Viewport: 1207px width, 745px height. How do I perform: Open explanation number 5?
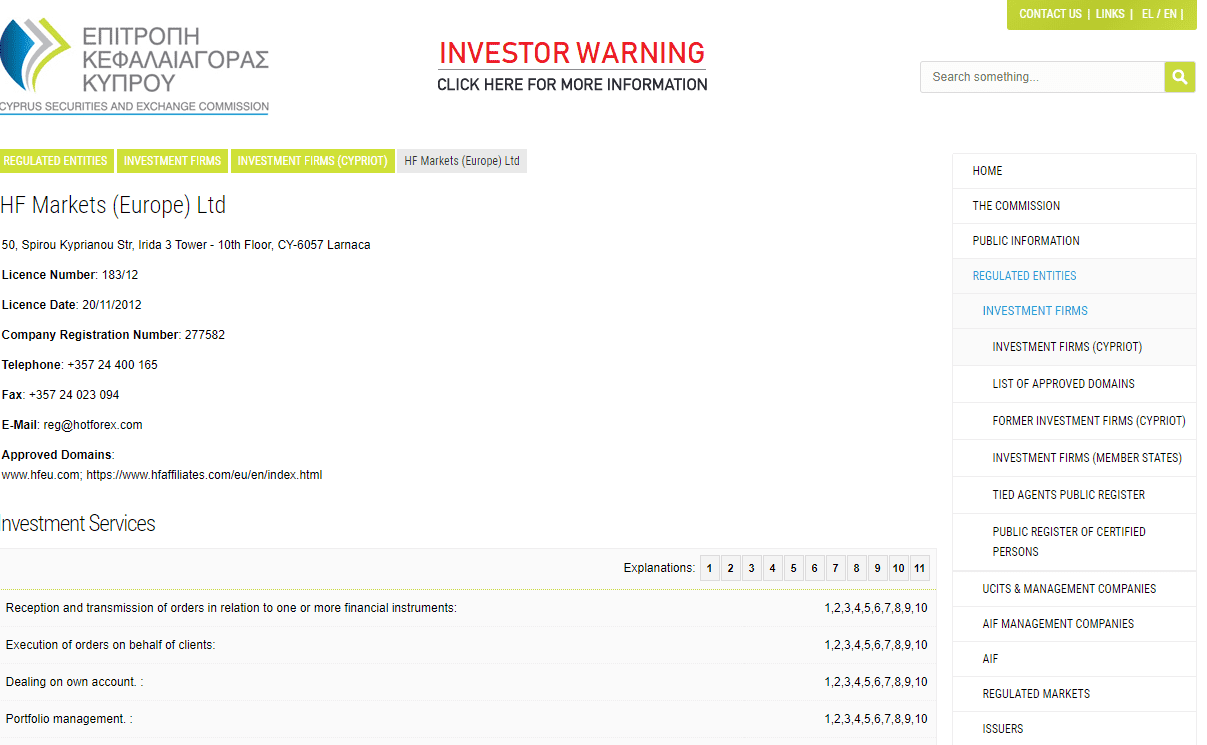click(793, 568)
